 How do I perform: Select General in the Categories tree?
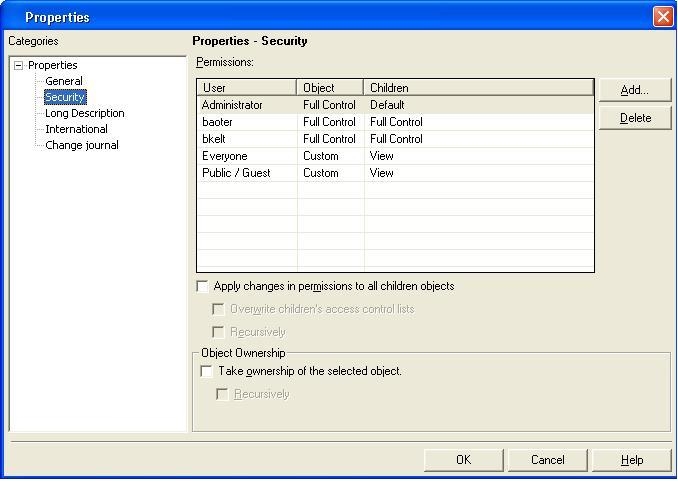(x=64, y=81)
